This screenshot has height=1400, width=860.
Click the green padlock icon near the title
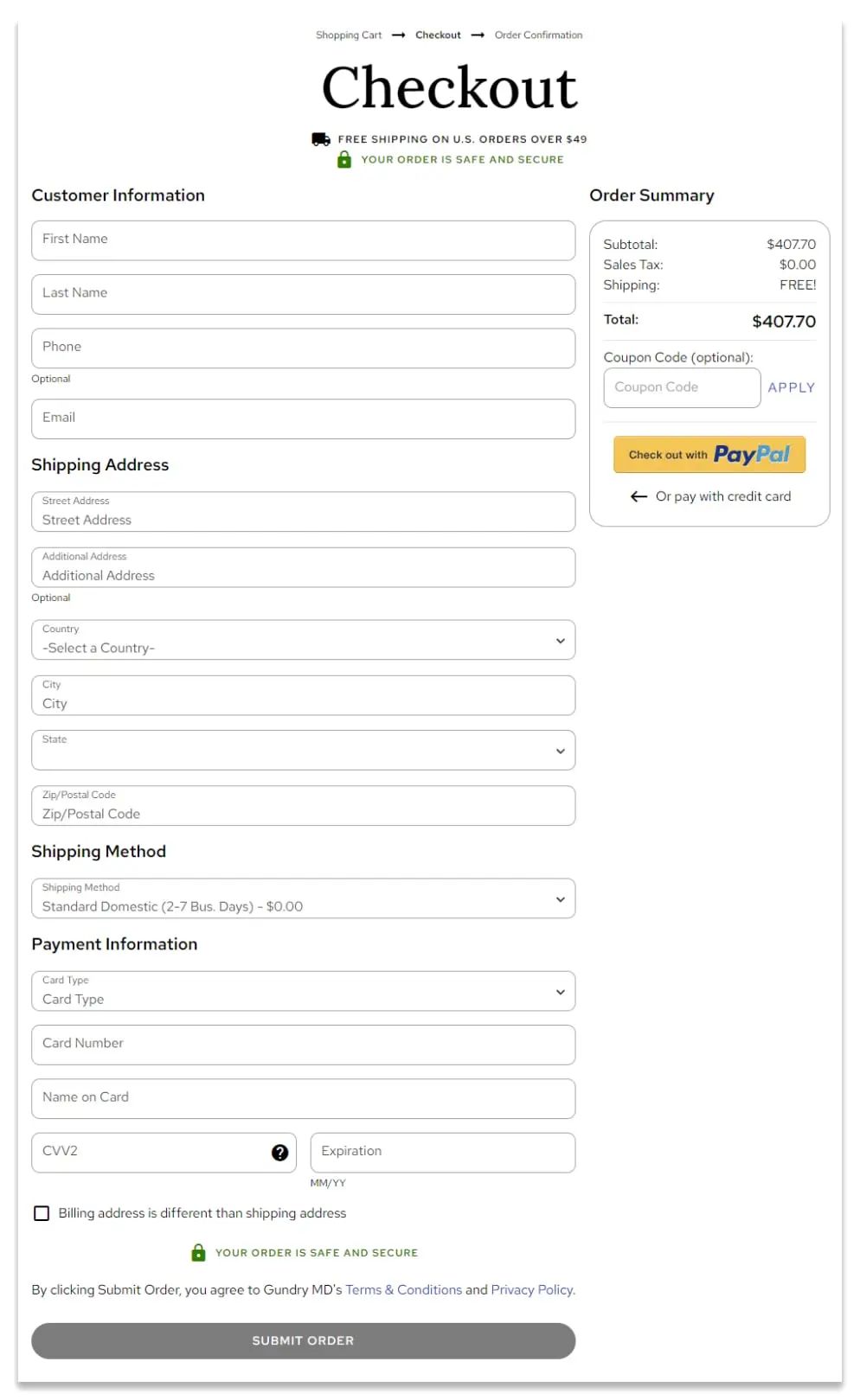pos(344,160)
